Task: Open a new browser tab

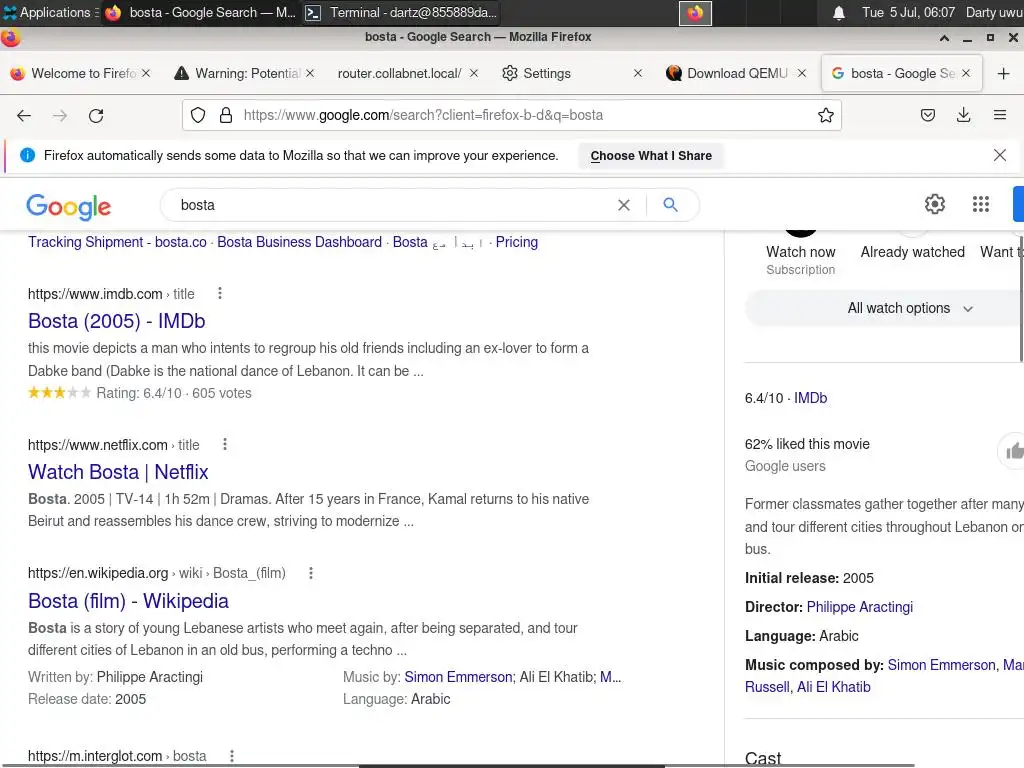Action: click(x=1003, y=74)
